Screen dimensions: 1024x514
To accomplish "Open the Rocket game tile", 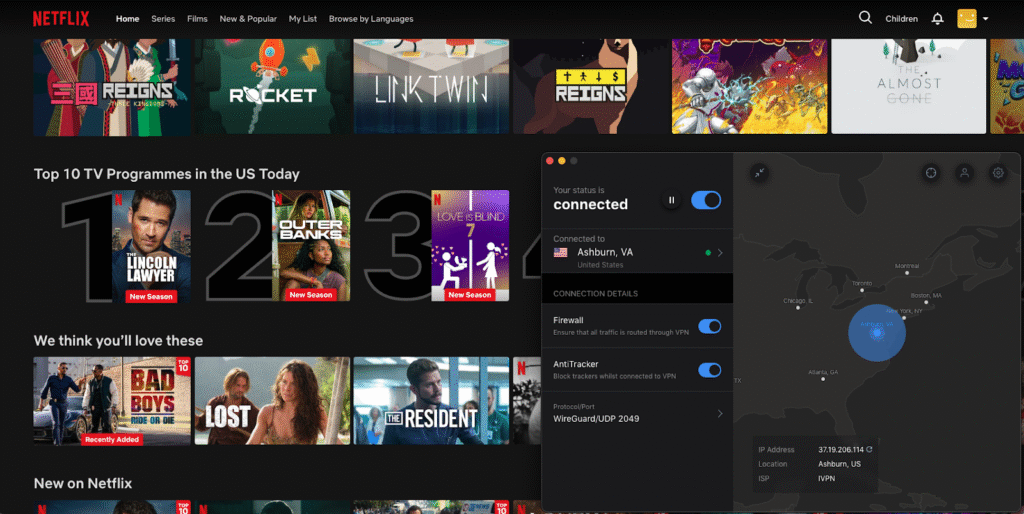I will [x=272, y=86].
